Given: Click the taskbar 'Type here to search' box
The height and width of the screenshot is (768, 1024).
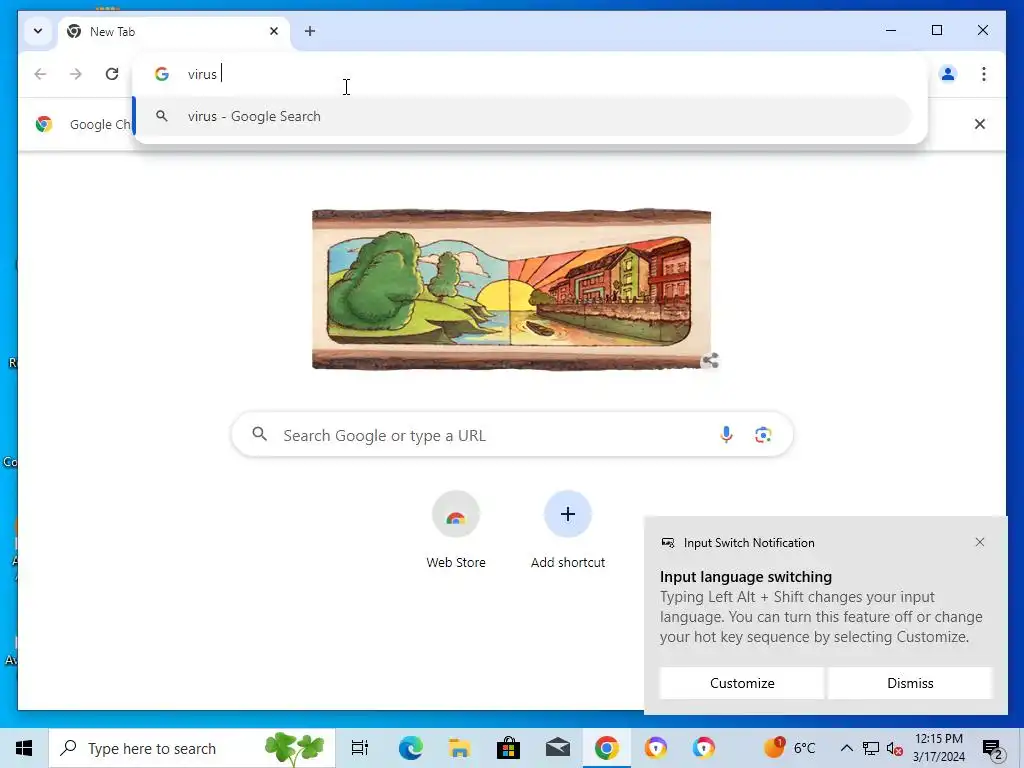Looking at the screenshot, I should coord(192,748).
